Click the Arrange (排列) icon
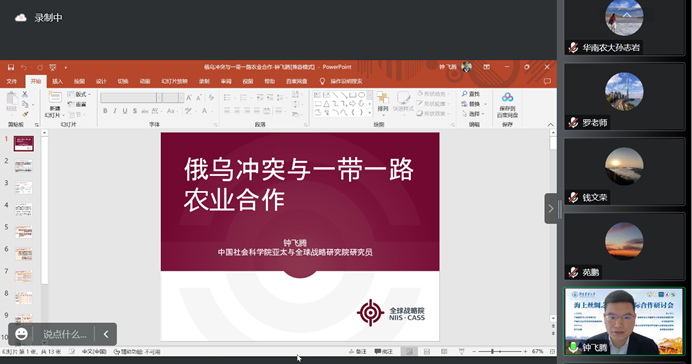Screen dimensions: 692x364 click(x=383, y=98)
